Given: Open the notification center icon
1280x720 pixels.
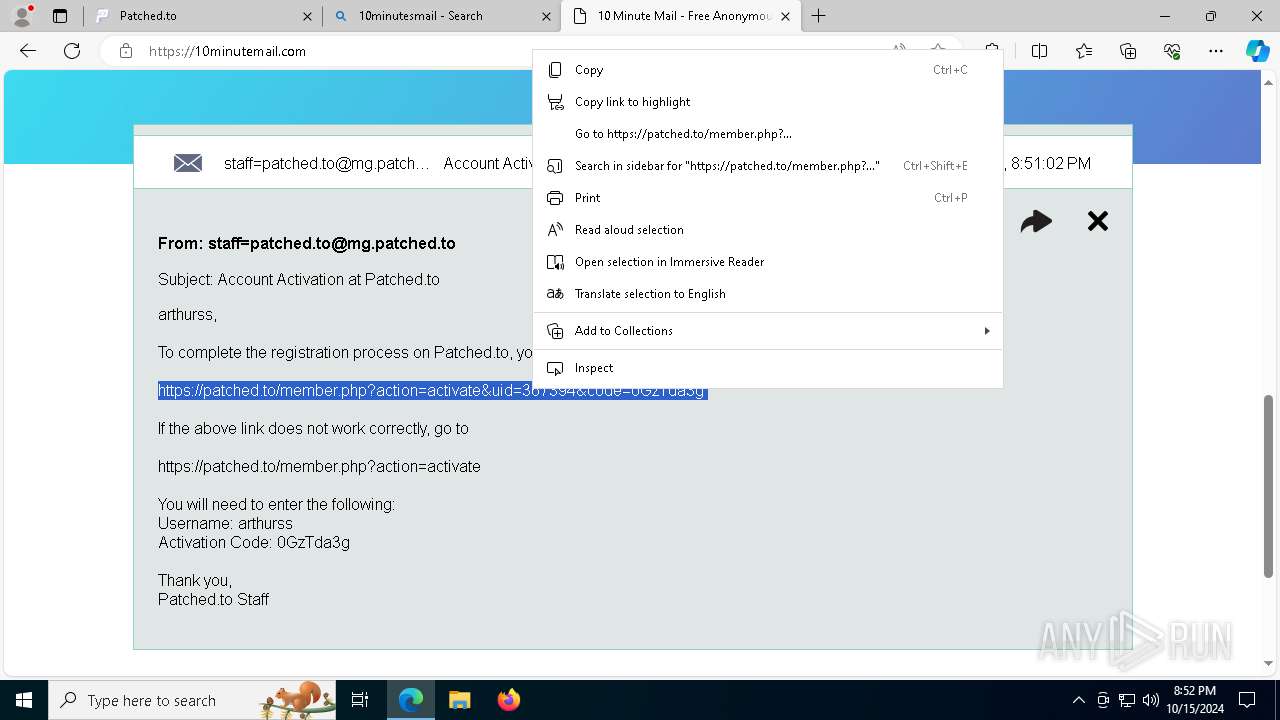Looking at the screenshot, I should 1247,700.
